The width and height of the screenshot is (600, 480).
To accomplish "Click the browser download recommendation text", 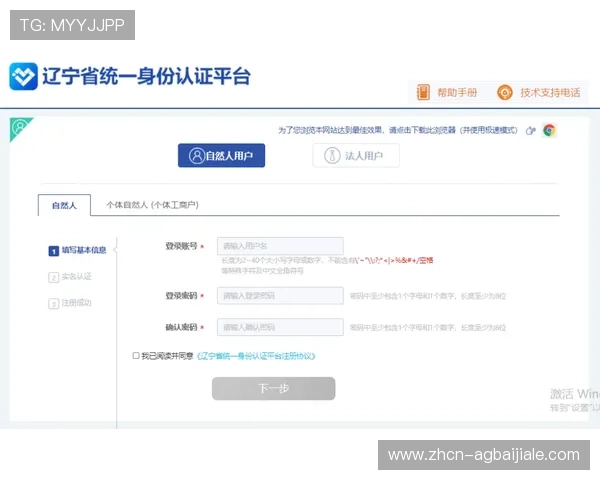I will point(398,131).
